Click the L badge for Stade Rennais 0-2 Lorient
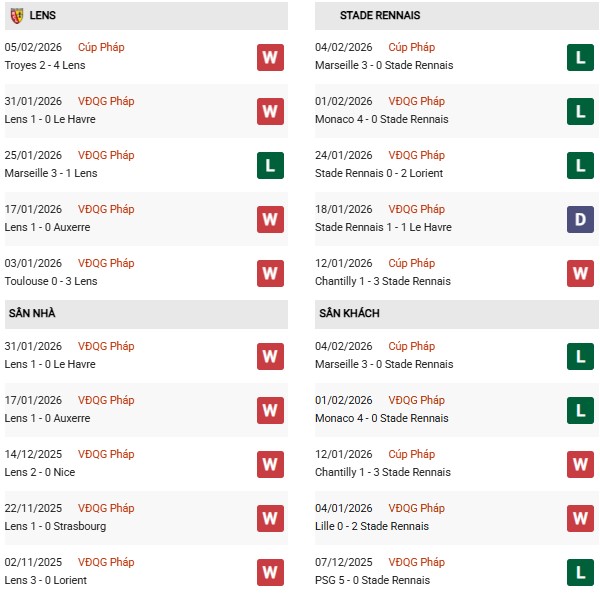The width and height of the screenshot is (600, 595). (x=580, y=165)
